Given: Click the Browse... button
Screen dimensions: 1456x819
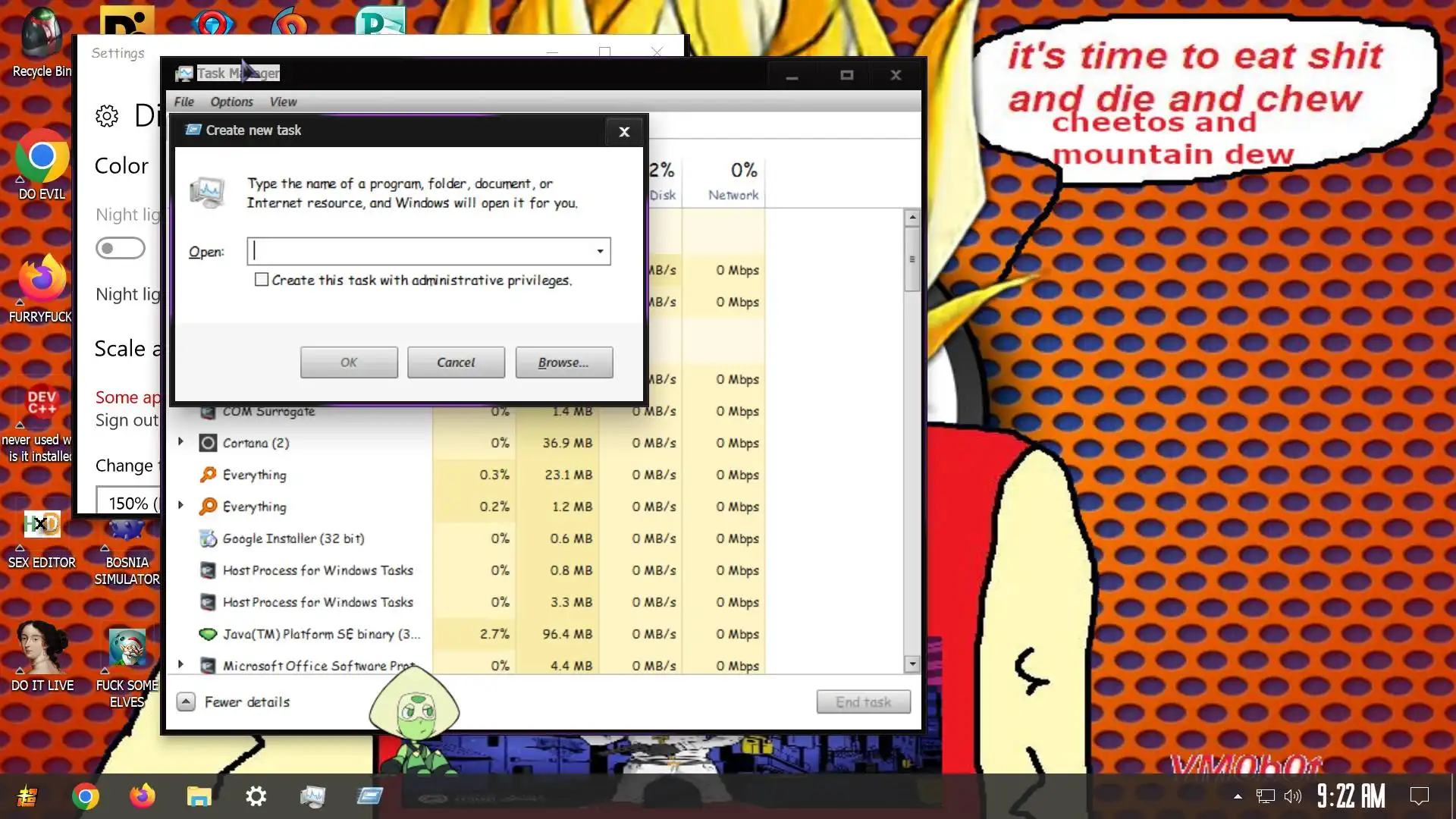Looking at the screenshot, I should [x=563, y=362].
